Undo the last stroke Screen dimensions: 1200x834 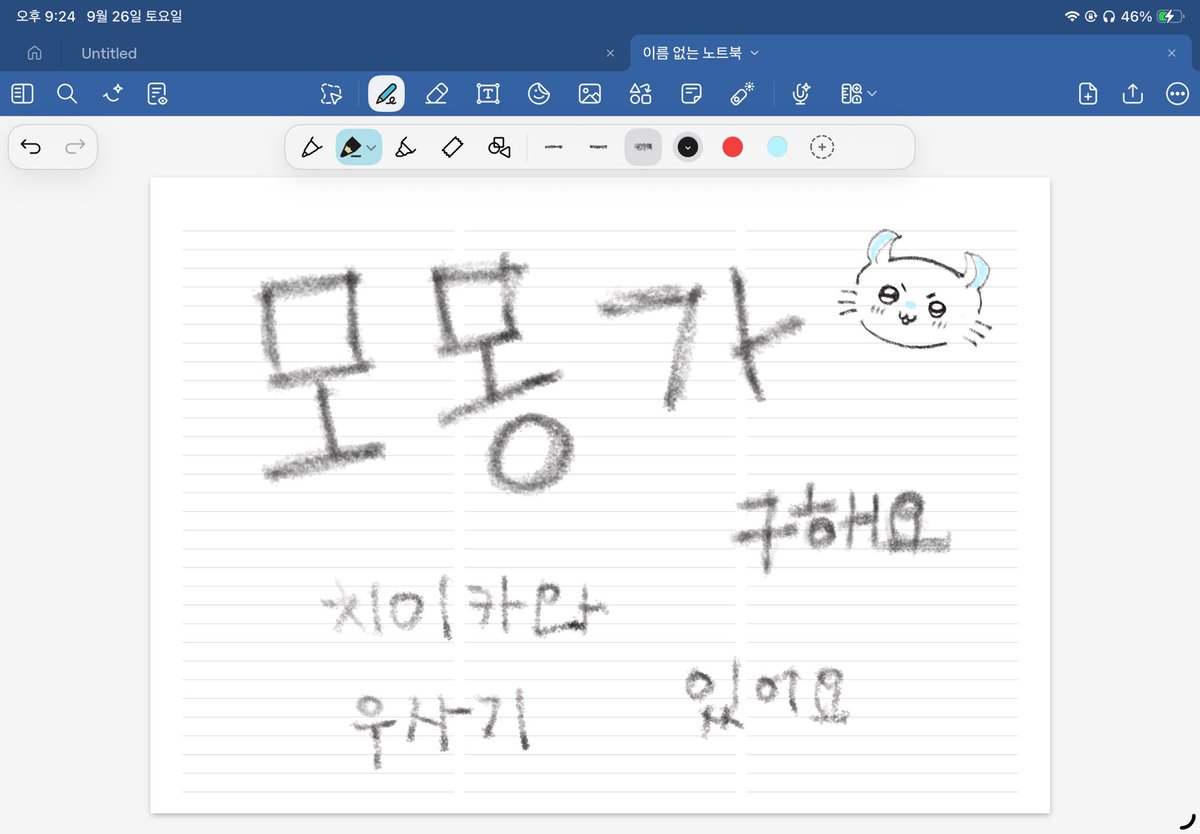point(31,147)
